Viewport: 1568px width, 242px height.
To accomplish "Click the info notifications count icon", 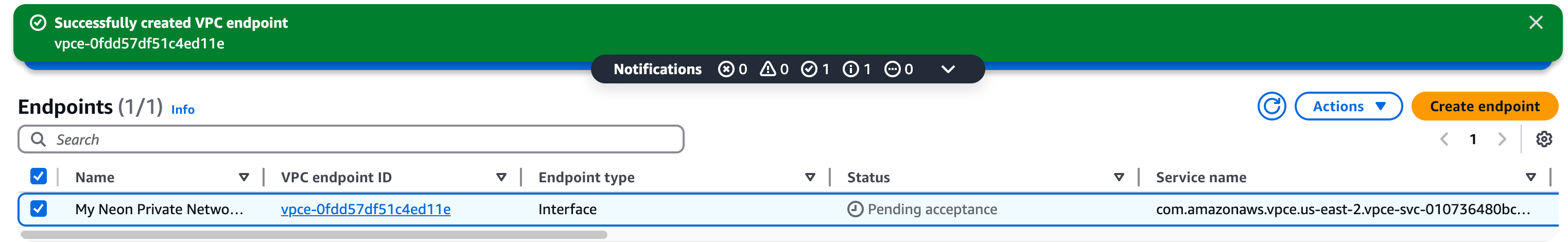I will [x=850, y=70].
